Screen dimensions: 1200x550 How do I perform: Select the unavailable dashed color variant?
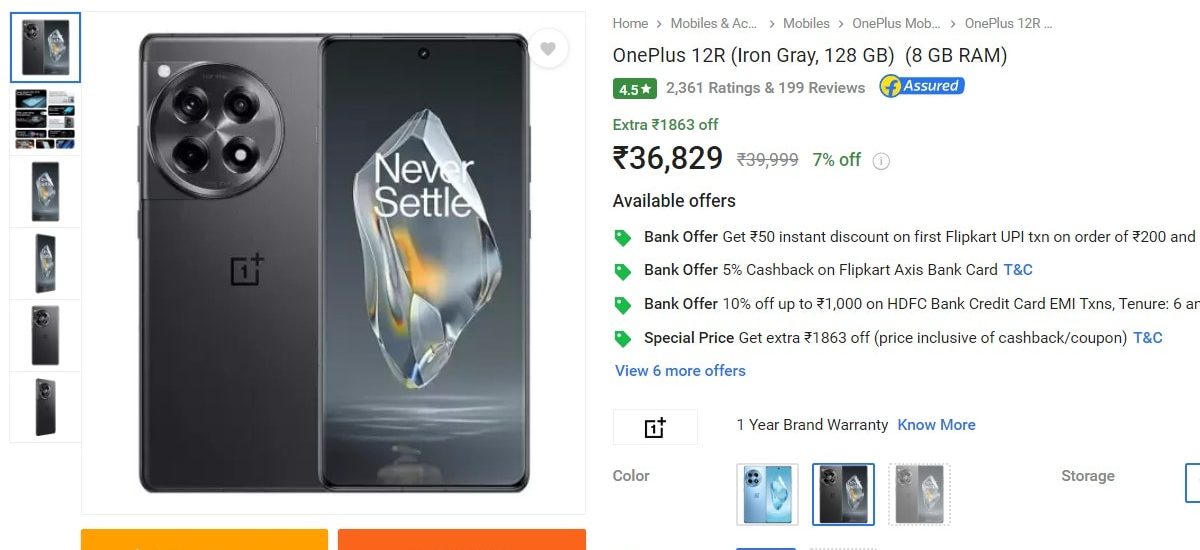pos(919,494)
